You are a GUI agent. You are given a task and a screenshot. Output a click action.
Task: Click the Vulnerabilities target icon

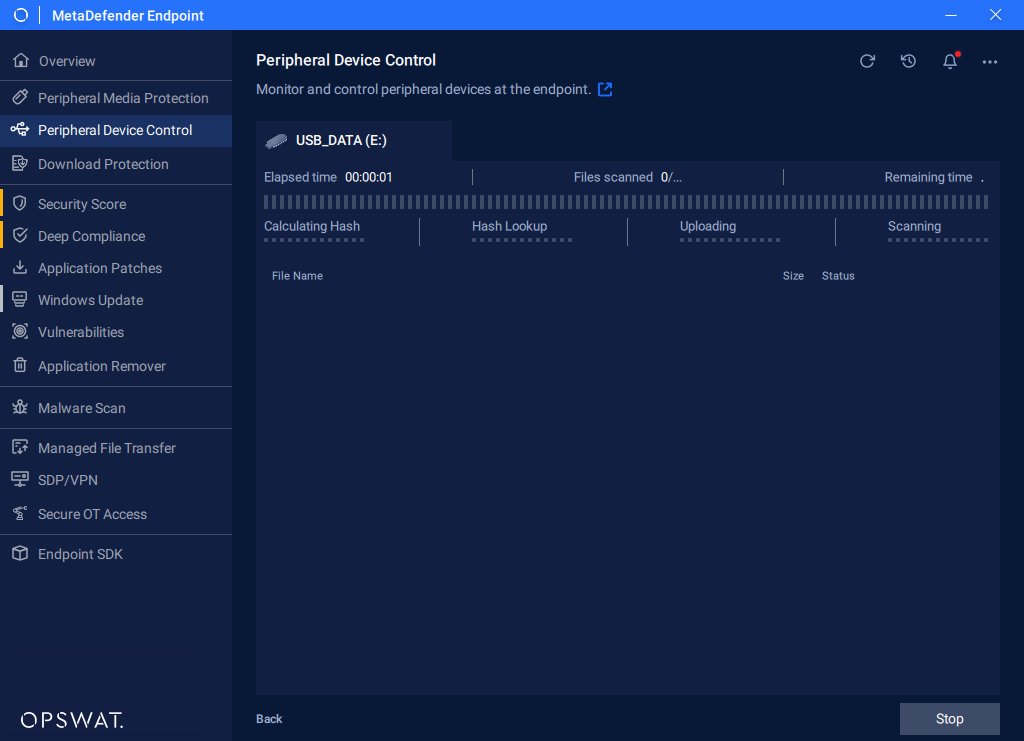coord(20,332)
